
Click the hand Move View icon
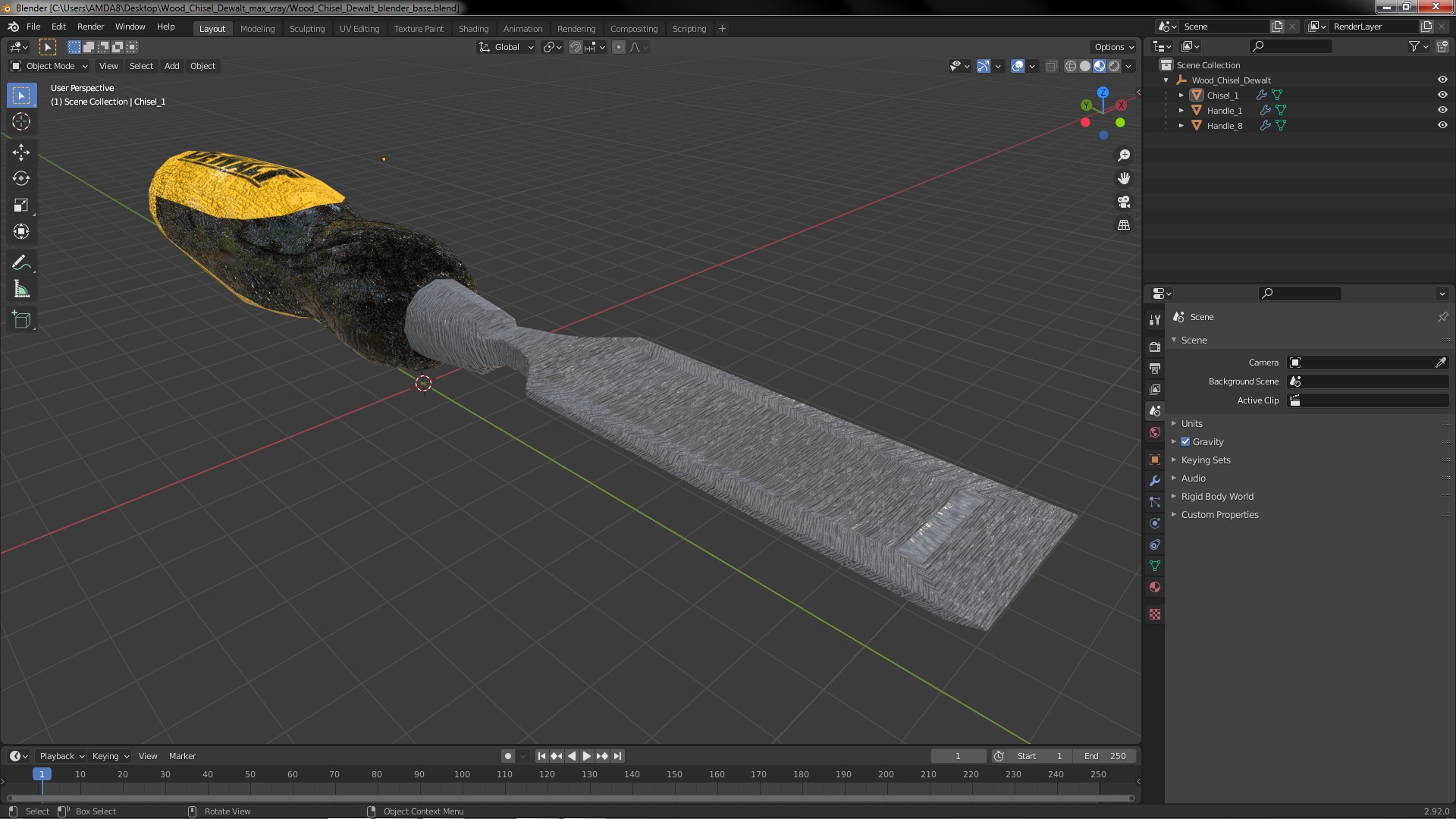point(1124,178)
